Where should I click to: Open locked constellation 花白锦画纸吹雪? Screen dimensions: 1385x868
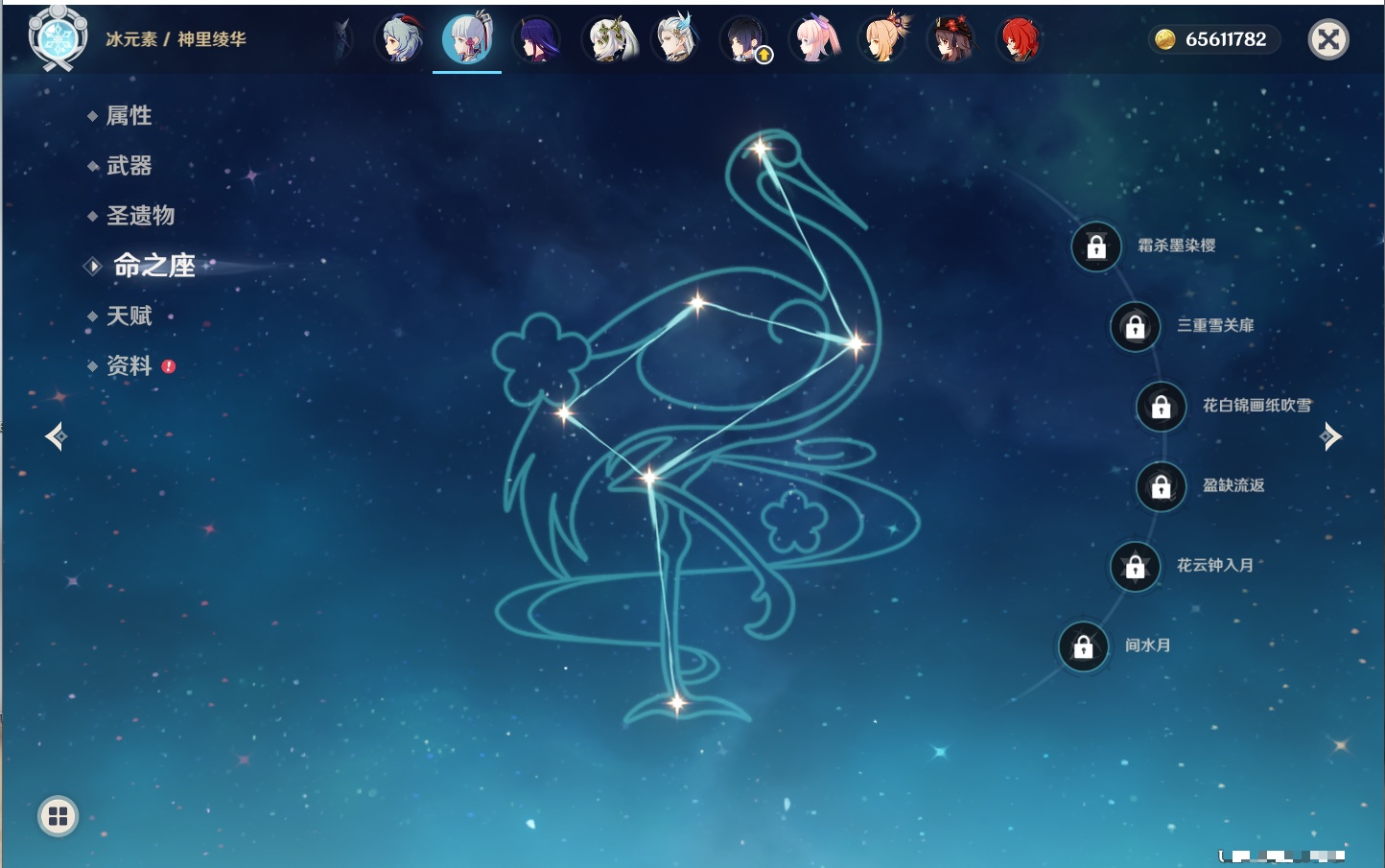tap(1161, 406)
